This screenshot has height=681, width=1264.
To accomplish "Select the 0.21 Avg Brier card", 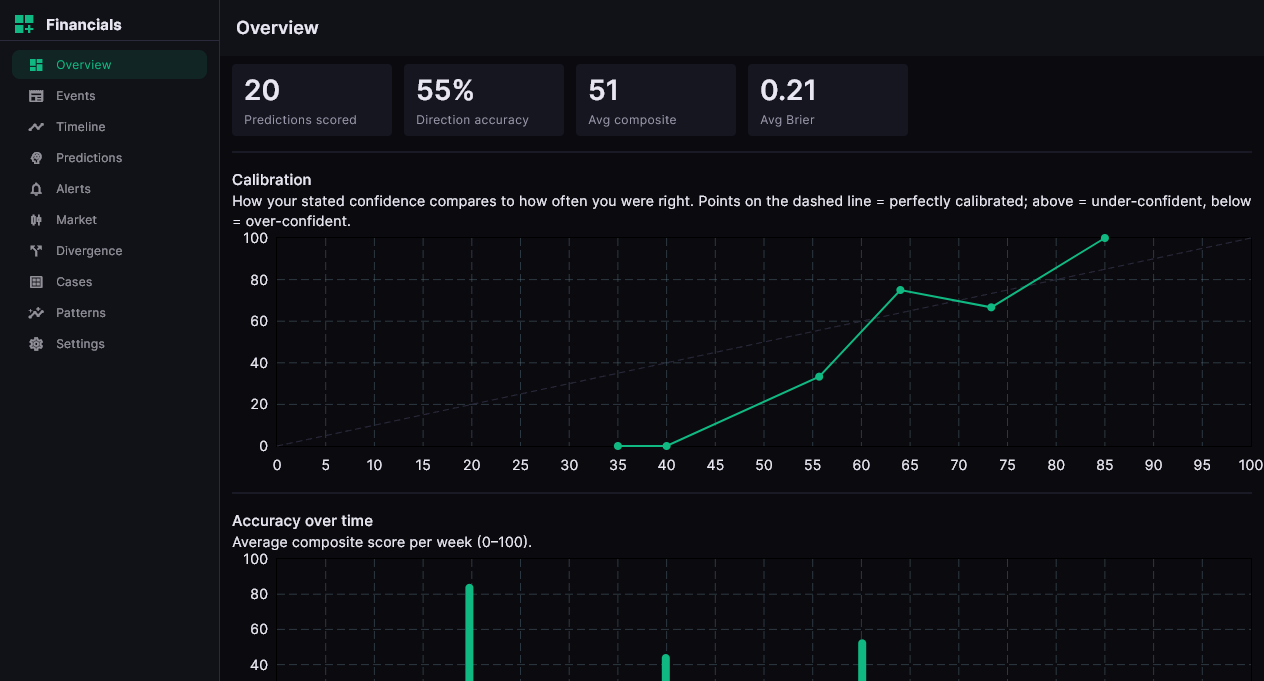I will pos(828,100).
